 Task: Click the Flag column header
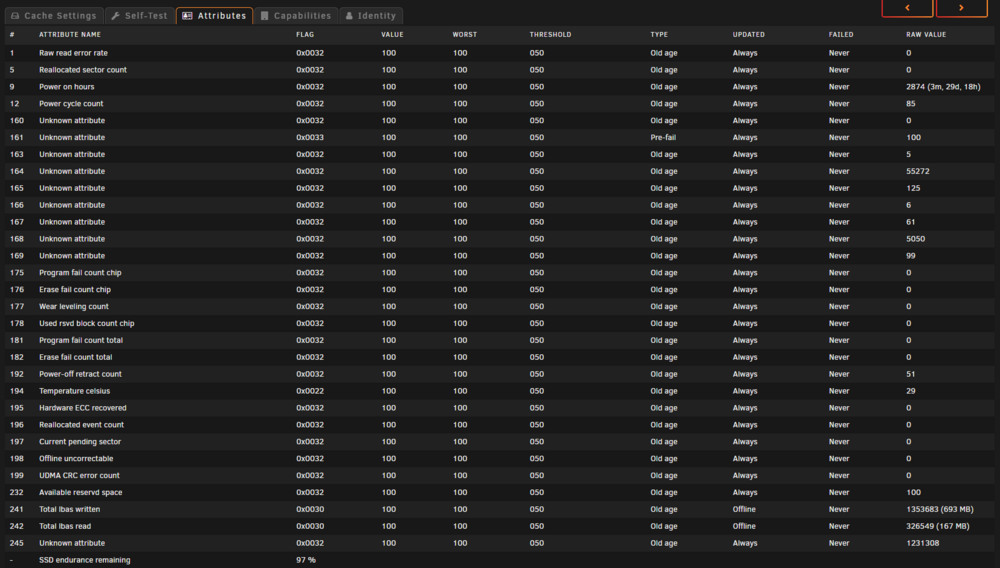coord(305,34)
